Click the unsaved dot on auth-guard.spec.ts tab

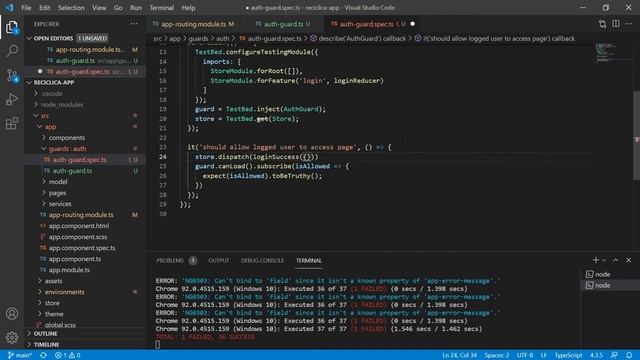click(413, 24)
